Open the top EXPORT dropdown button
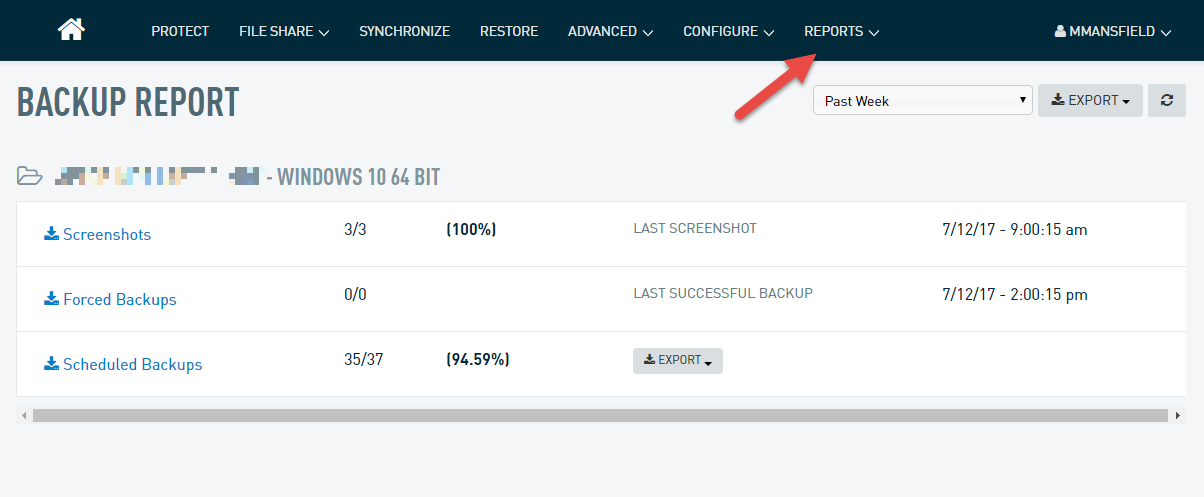This screenshot has width=1204, height=497. (x=1090, y=100)
